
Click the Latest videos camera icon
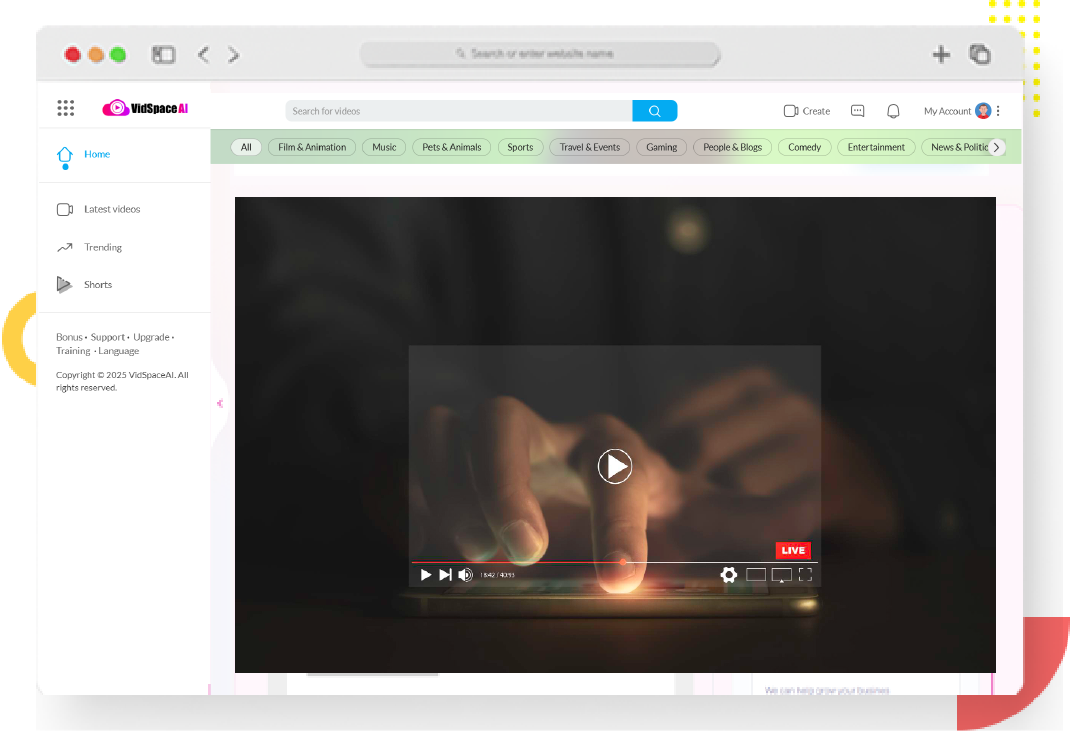[65, 209]
